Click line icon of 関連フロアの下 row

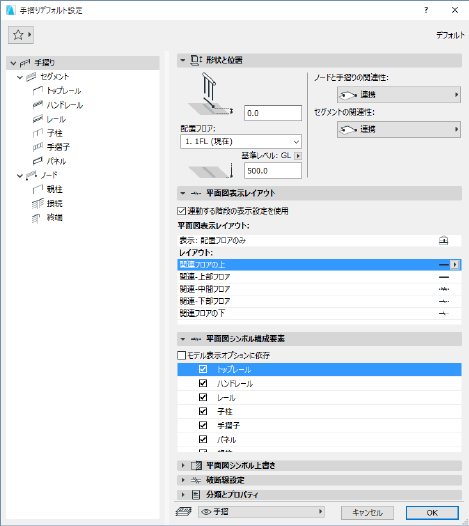(x=444, y=313)
